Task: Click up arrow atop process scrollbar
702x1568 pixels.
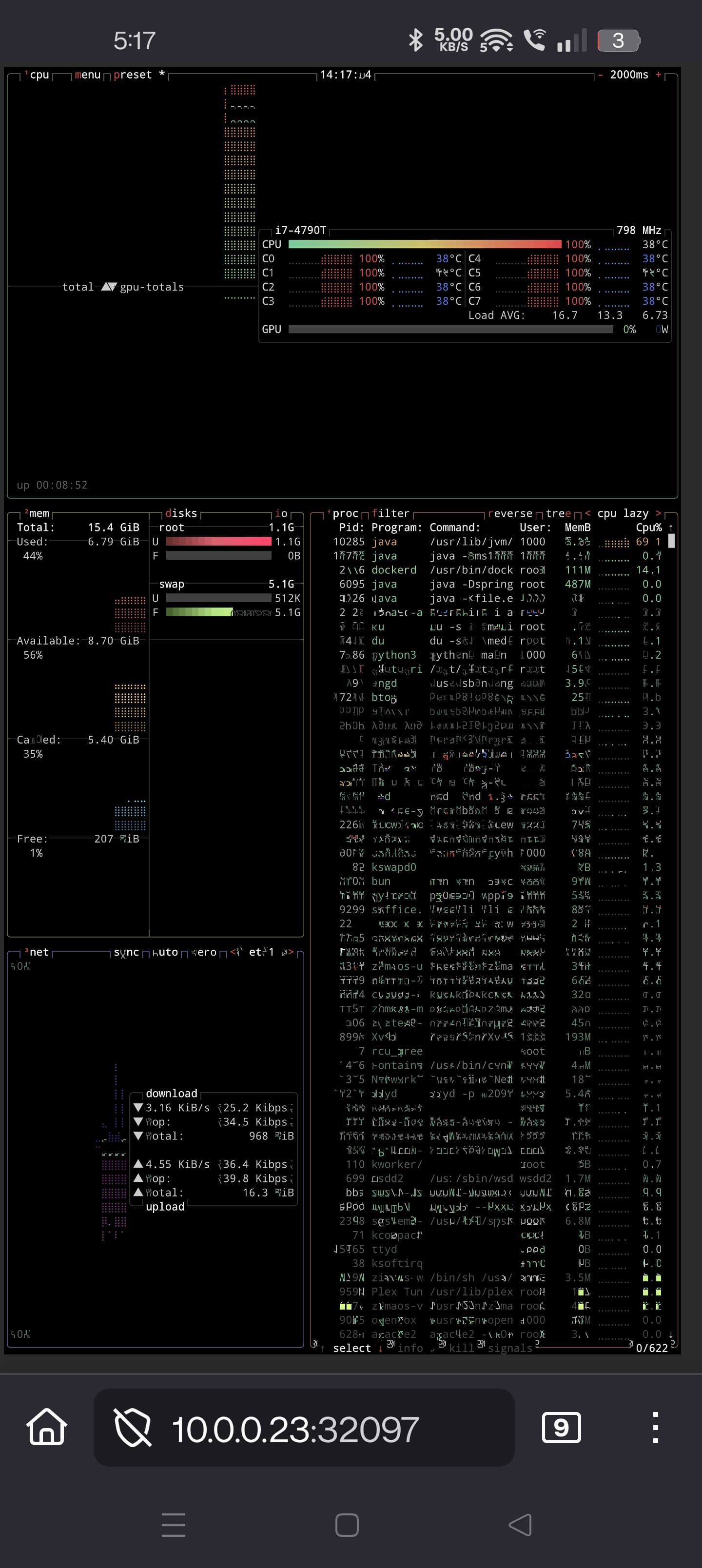Action: [x=671, y=528]
